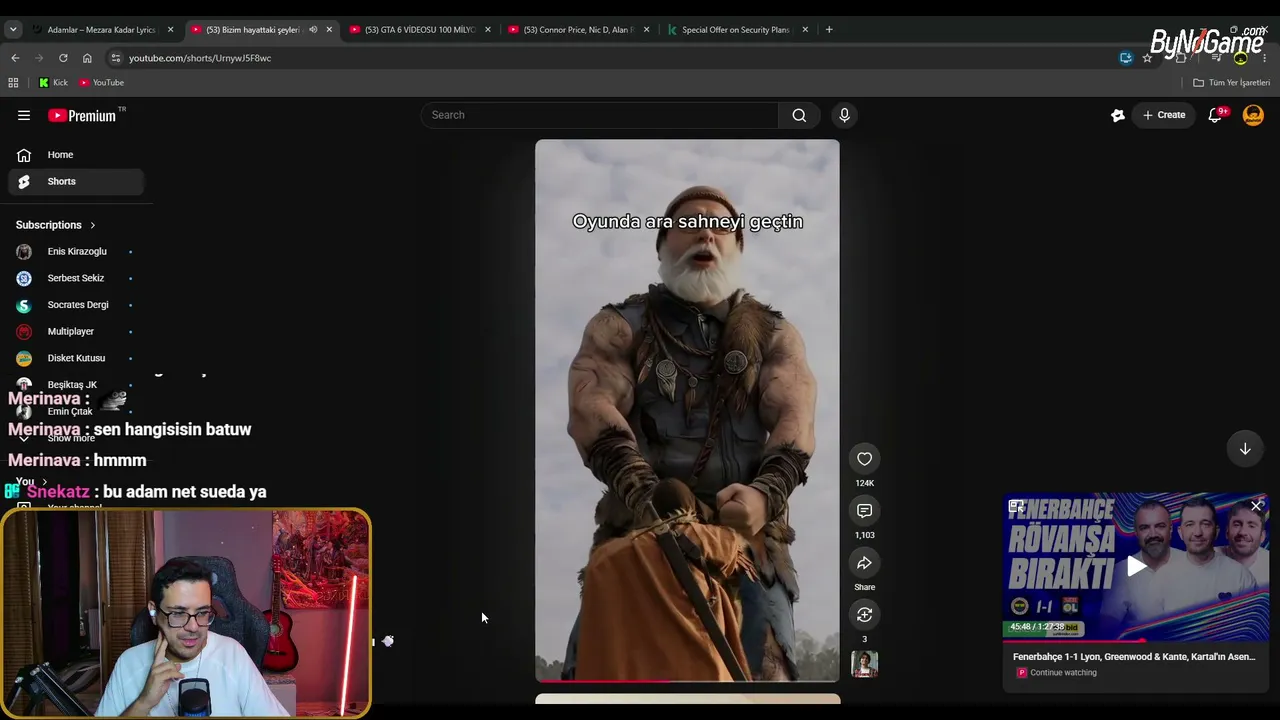Click the Remix icon on the Short

[865, 615]
